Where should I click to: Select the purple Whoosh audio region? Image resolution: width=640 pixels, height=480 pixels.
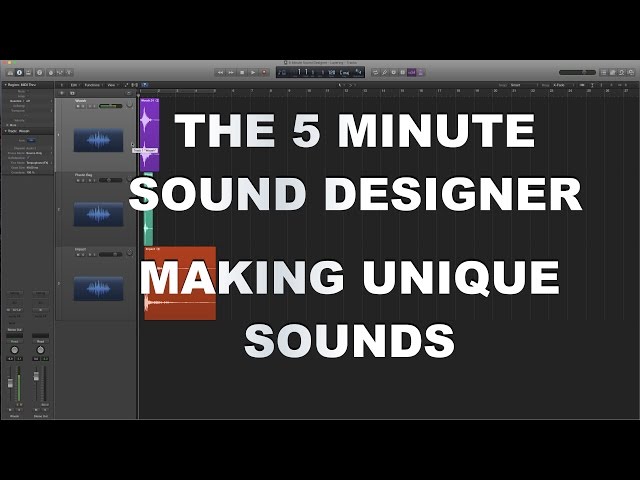click(149, 135)
